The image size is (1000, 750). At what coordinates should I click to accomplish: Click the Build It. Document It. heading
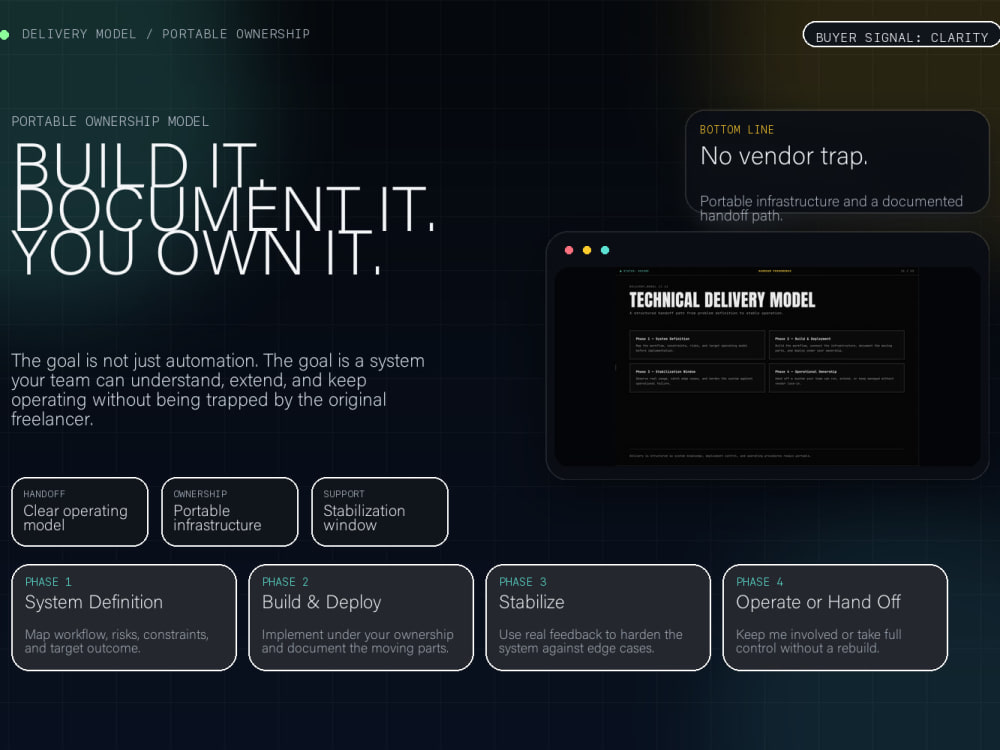(224, 209)
